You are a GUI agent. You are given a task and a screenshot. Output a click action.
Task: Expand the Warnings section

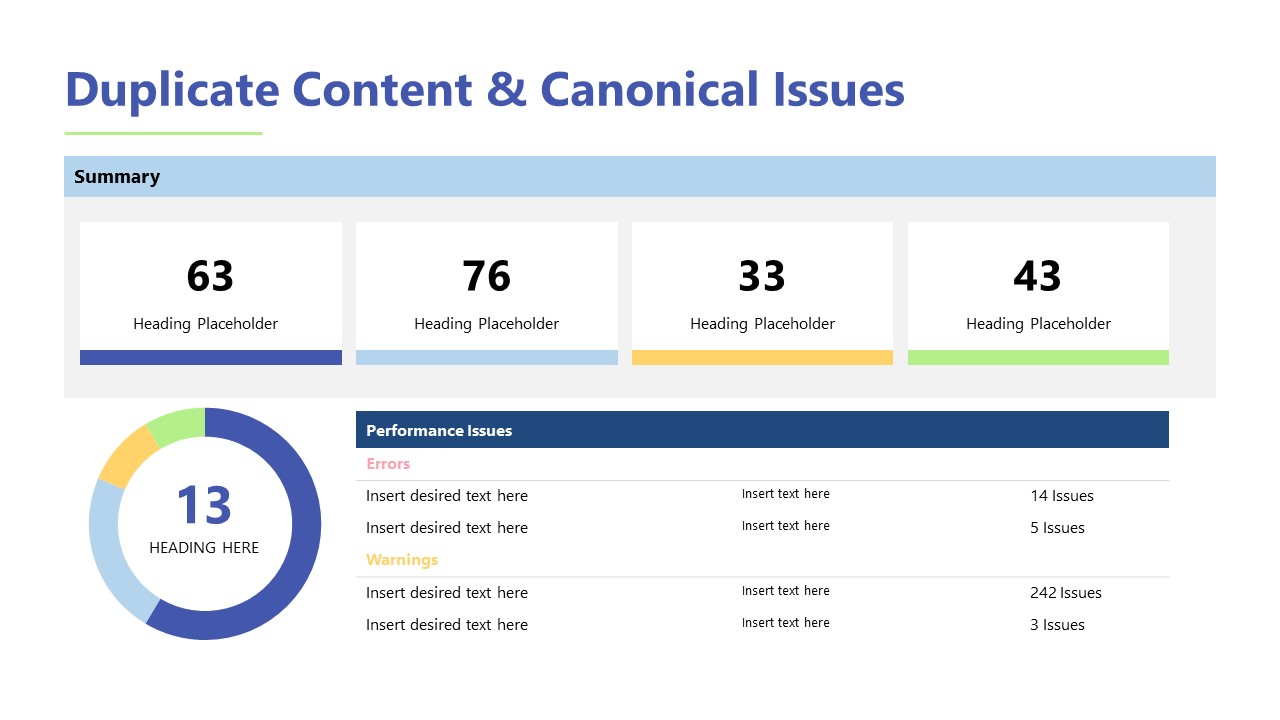click(x=402, y=560)
